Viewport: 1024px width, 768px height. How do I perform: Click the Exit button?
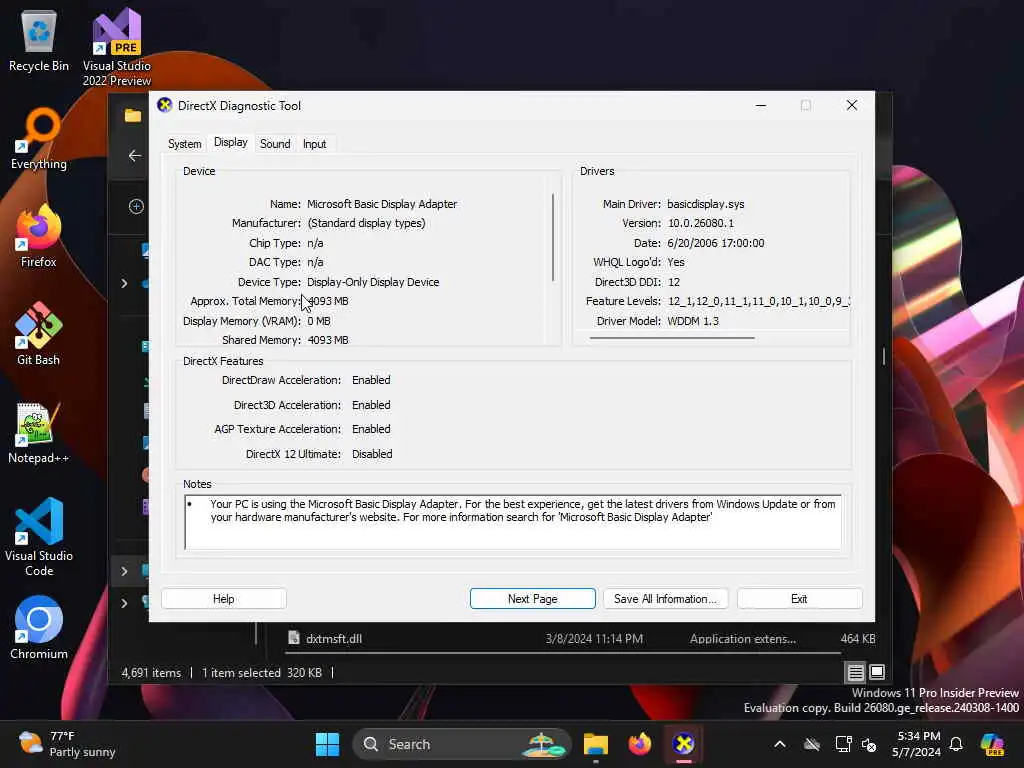tap(799, 599)
